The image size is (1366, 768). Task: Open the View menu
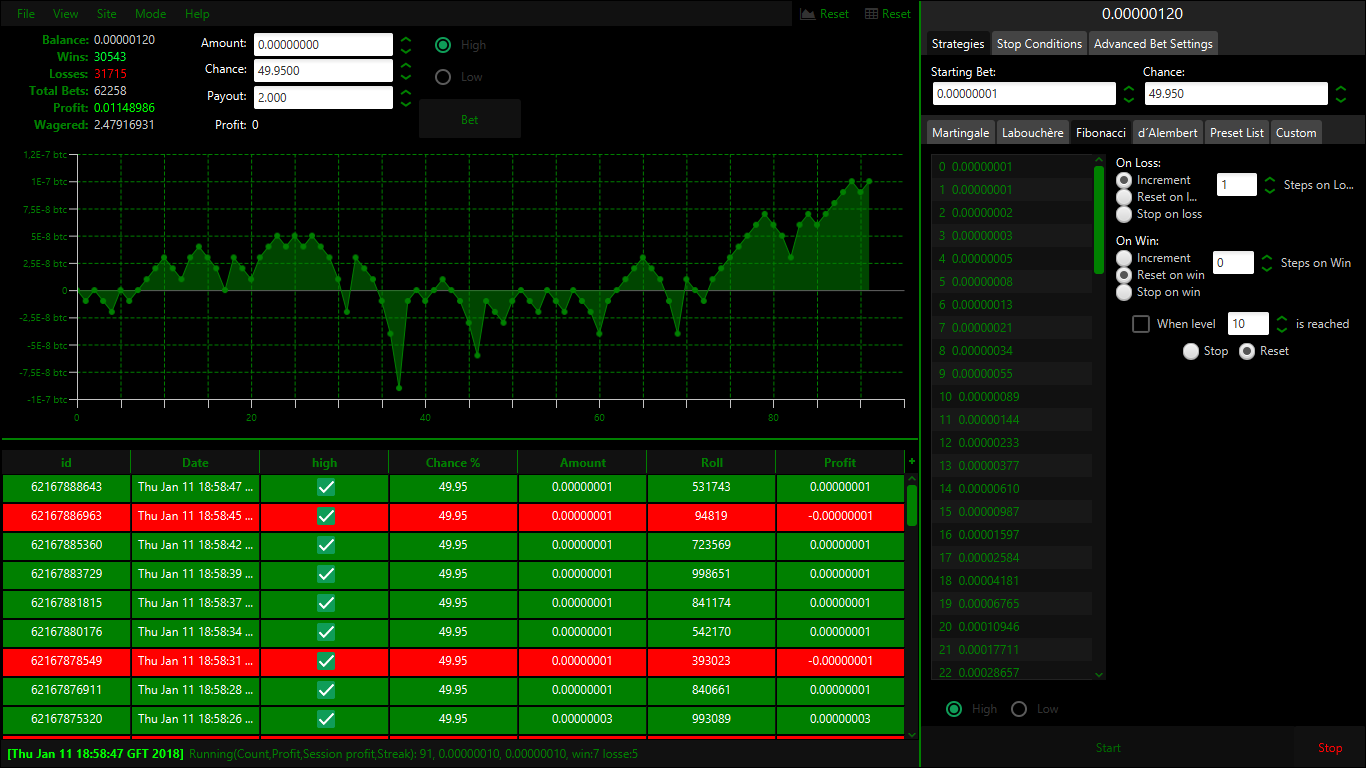point(66,14)
